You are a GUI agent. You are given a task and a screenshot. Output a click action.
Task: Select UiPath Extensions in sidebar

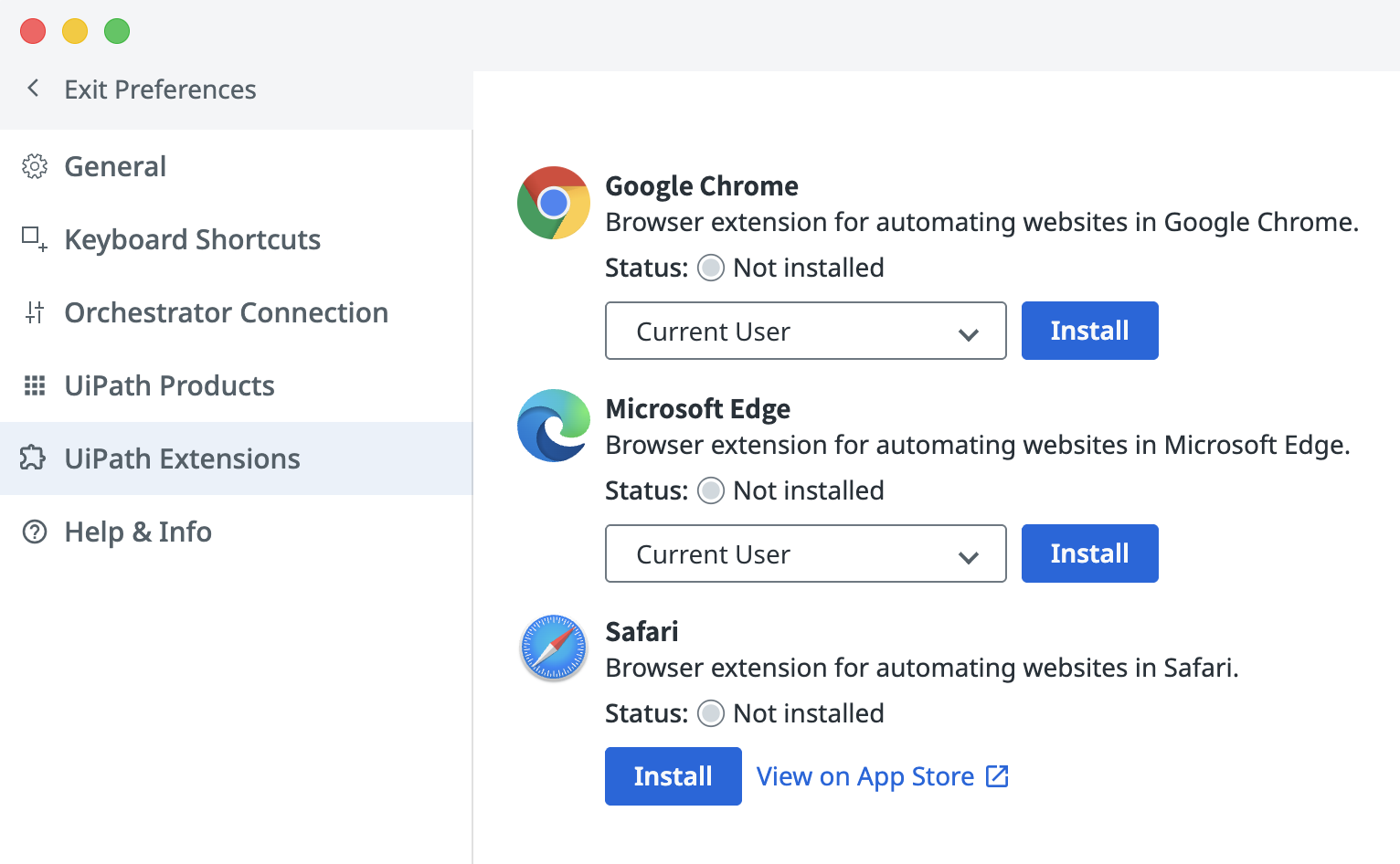(236, 458)
